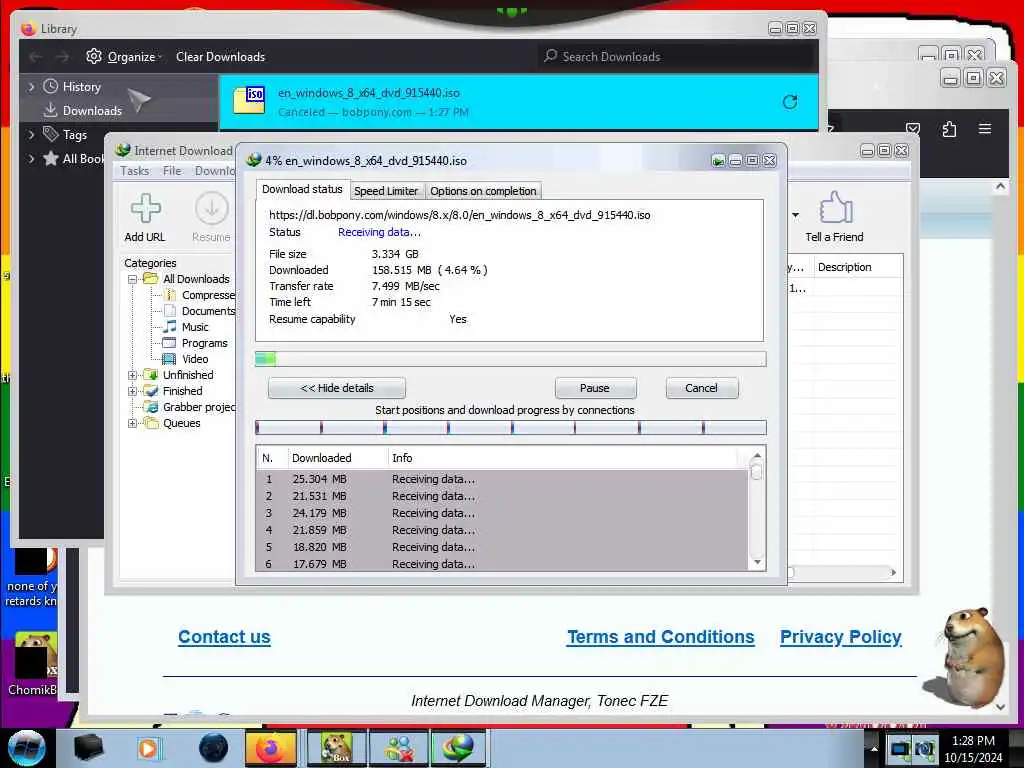Select the Documents category
Image resolution: width=1024 pixels, height=768 pixels.
[199, 311]
